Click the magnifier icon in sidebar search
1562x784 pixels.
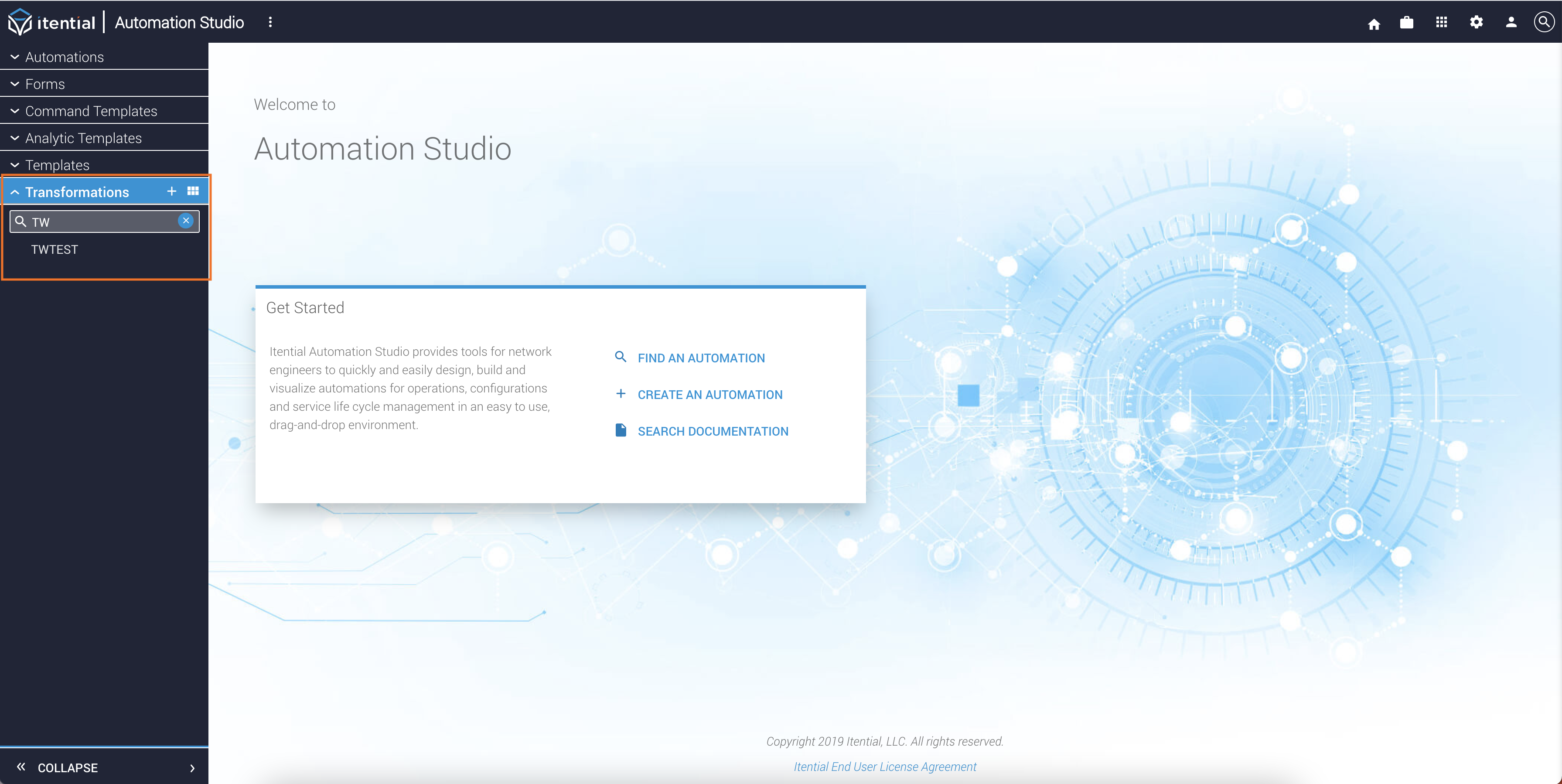(20, 222)
